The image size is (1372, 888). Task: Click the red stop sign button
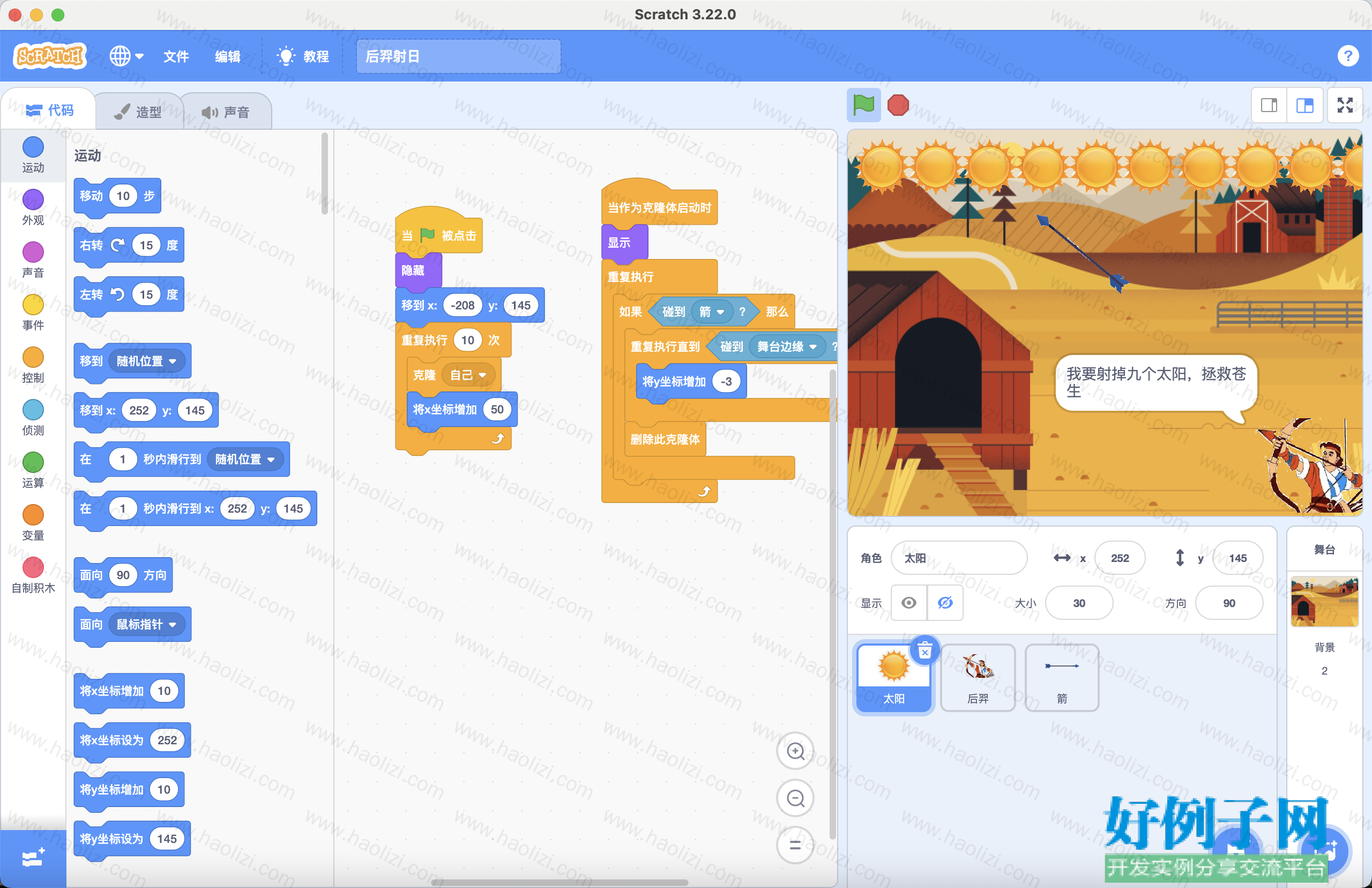pos(898,105)
